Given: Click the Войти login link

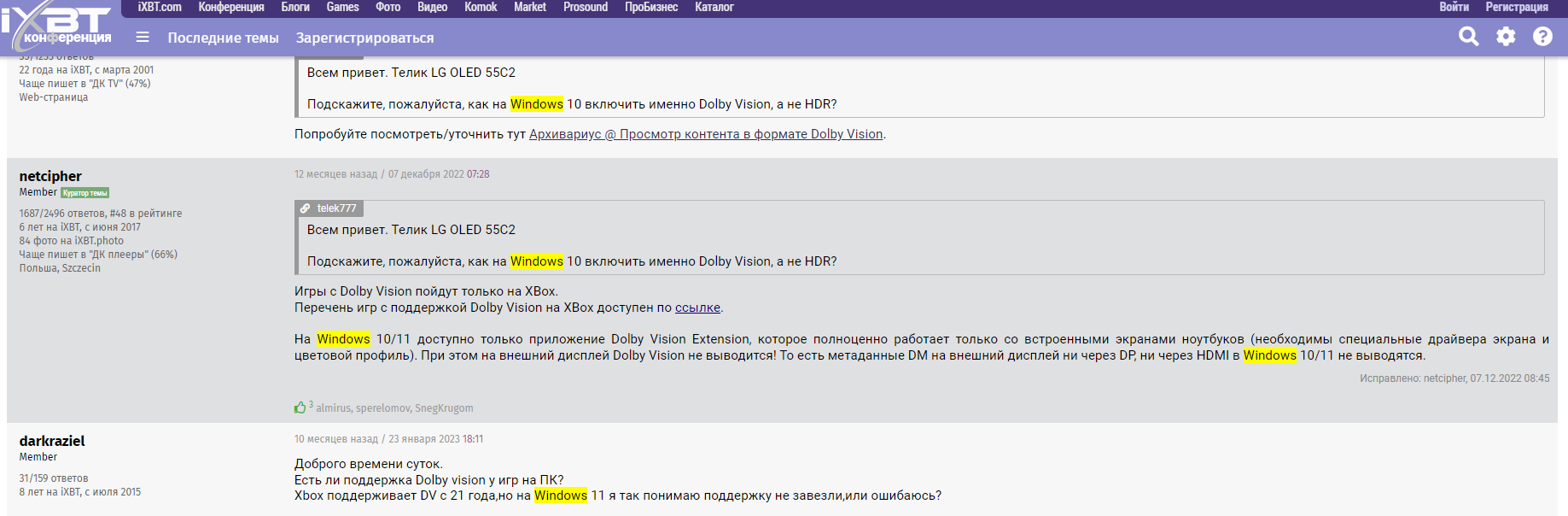Looking at the screenshot, I should point(1454,7).
